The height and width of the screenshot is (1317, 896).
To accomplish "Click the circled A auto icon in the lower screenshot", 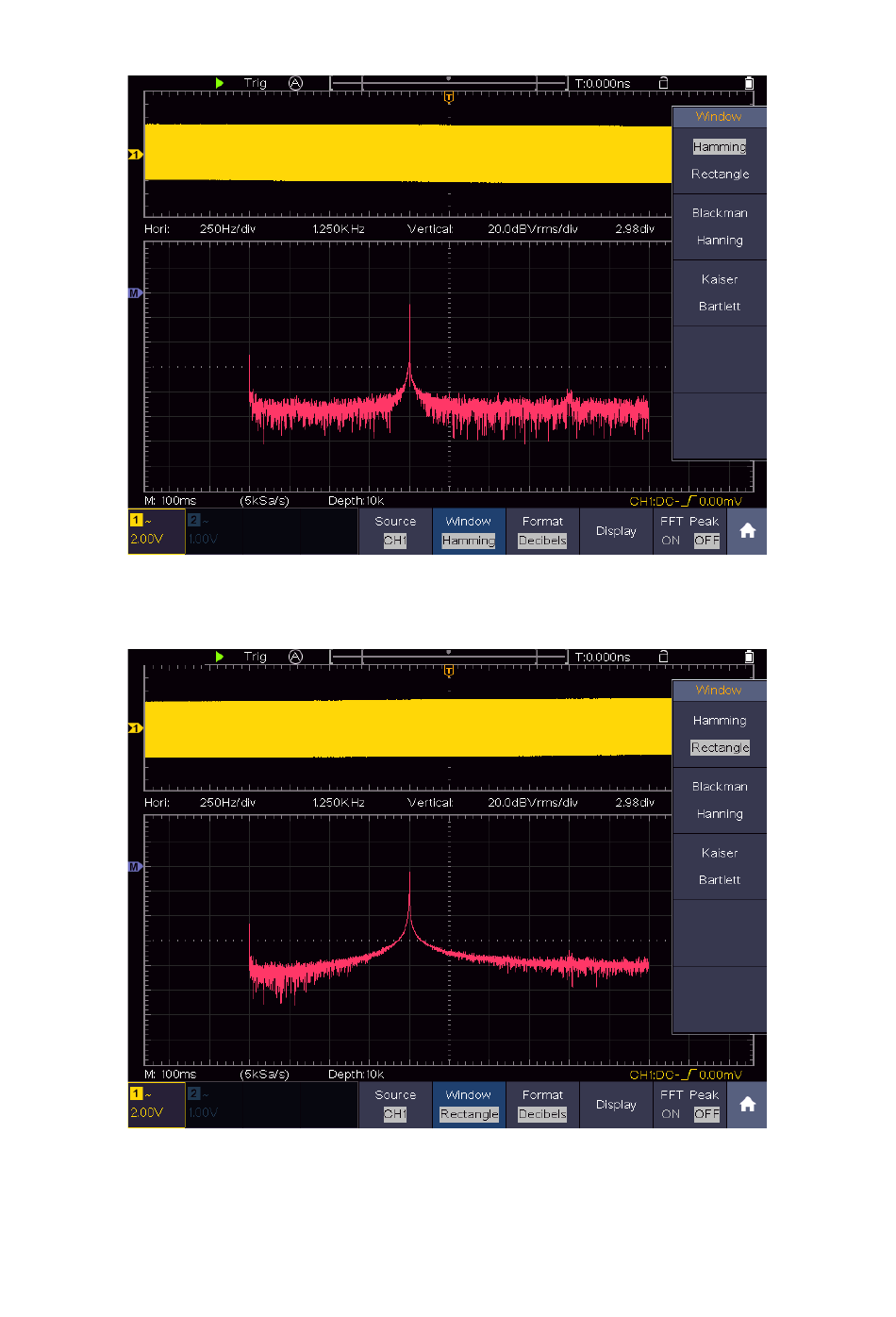I will (x=295, y=657).
